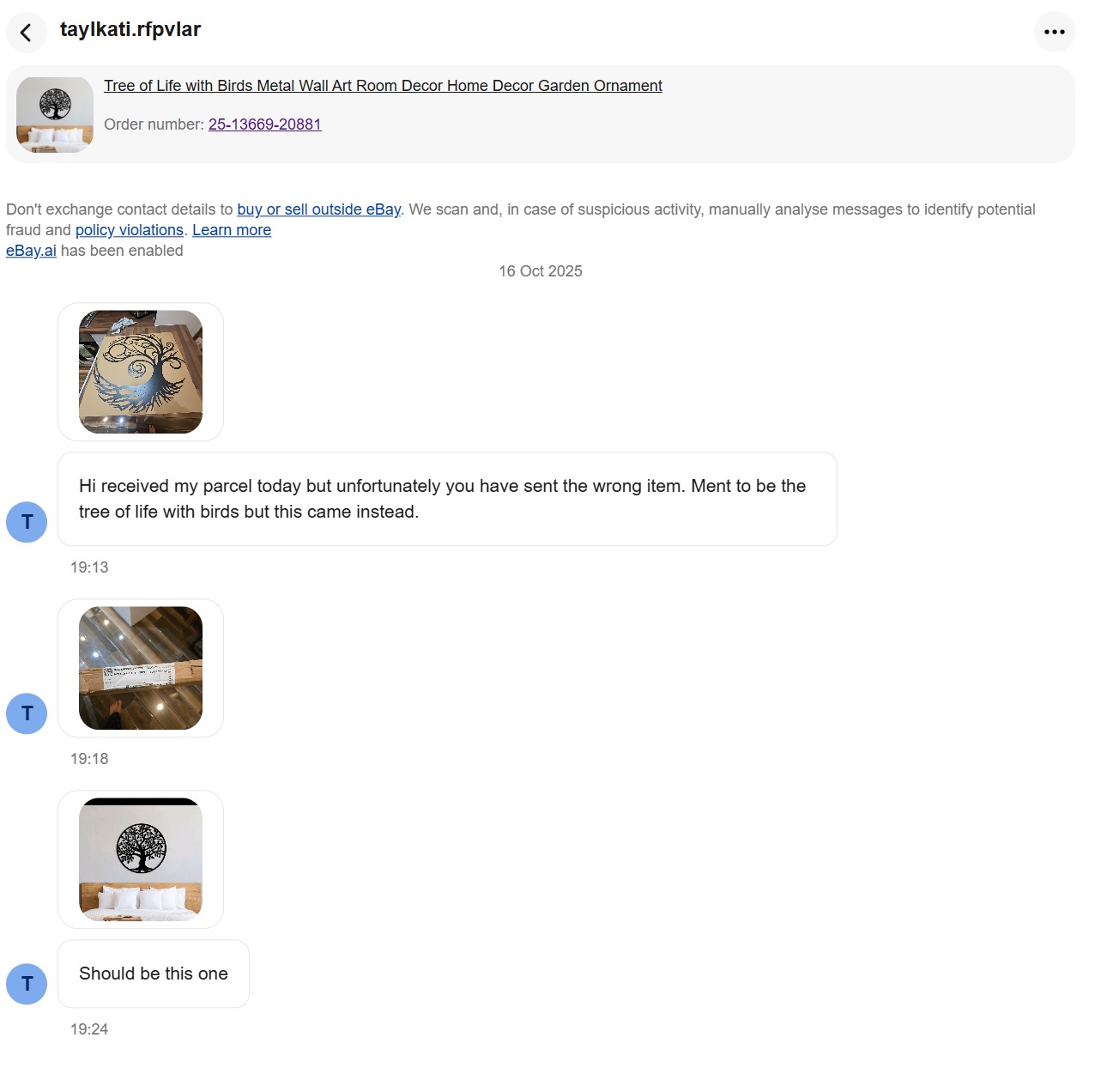Open order number 25-13669-20881
The width and height of the screenshot is (1095, 1092).
click(264, 124)
